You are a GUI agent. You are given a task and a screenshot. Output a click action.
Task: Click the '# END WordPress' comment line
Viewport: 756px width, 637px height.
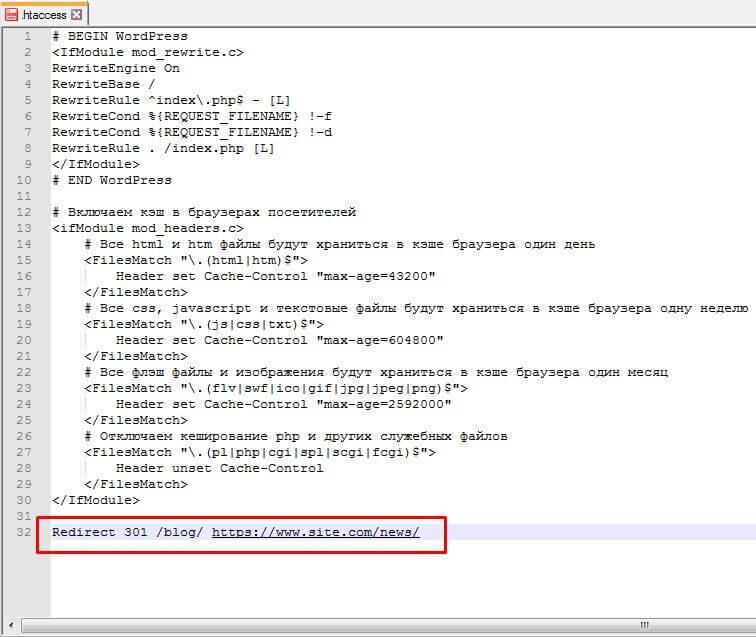(112, 180)
